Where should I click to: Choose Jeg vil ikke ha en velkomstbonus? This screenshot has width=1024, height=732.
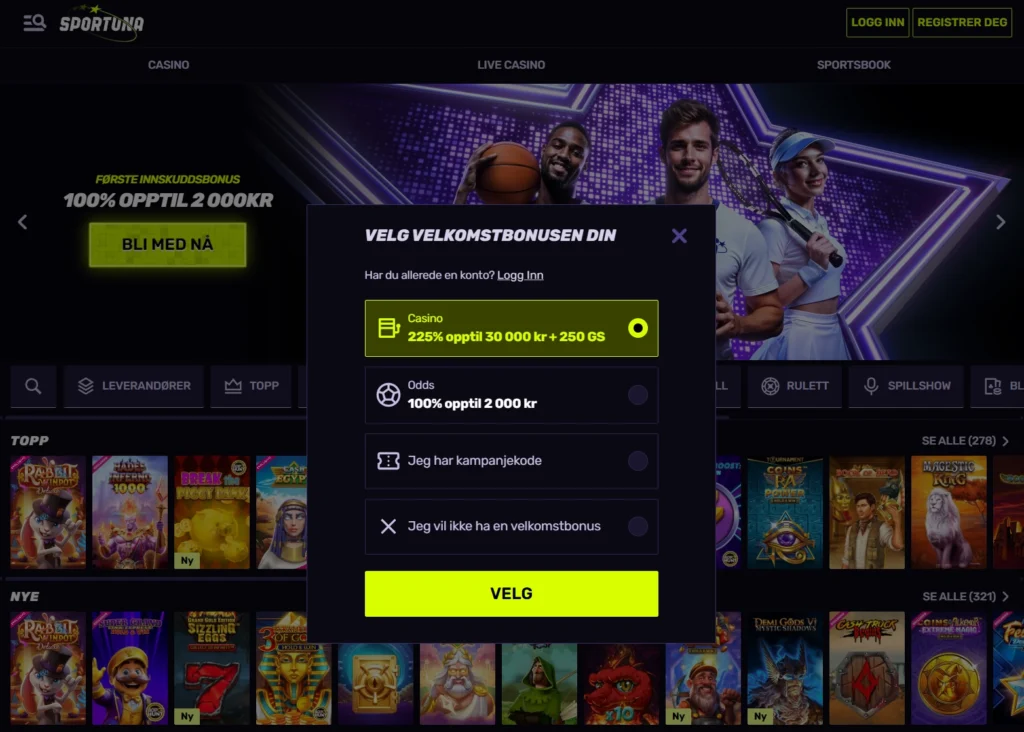point(511,526)
